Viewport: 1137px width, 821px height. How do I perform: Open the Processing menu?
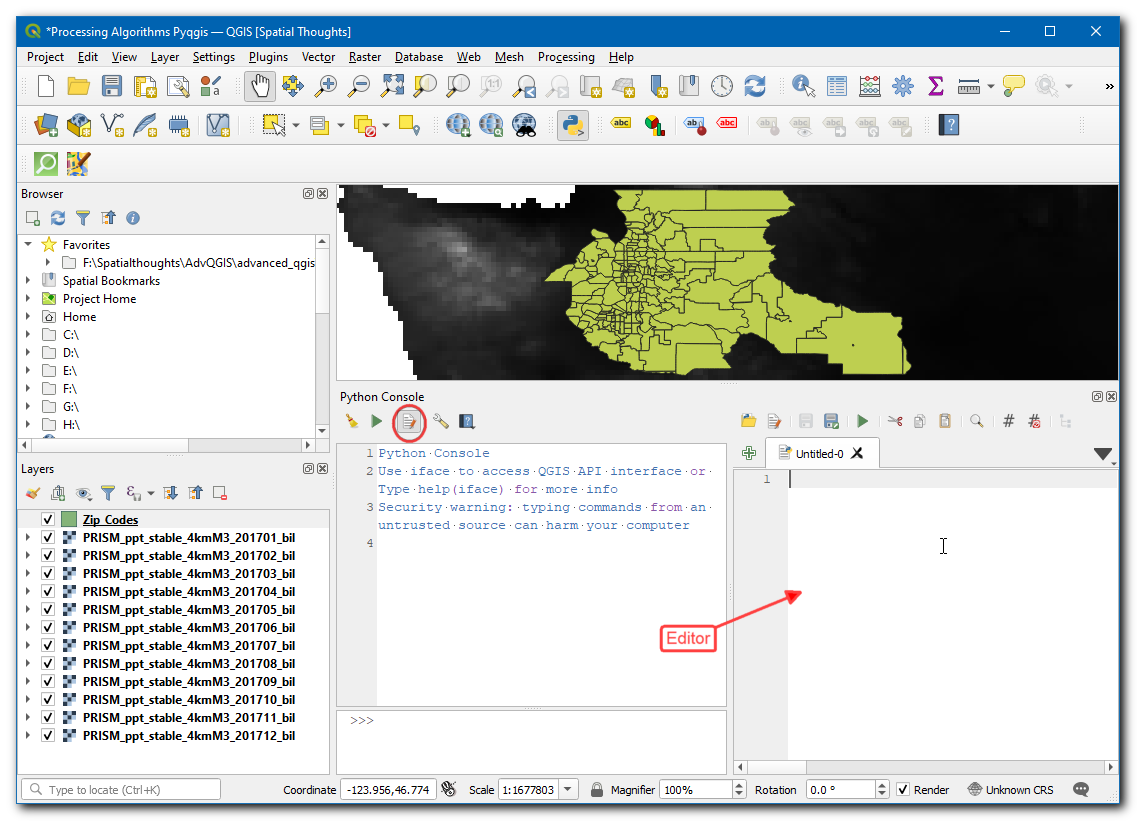tap(565, 57)
